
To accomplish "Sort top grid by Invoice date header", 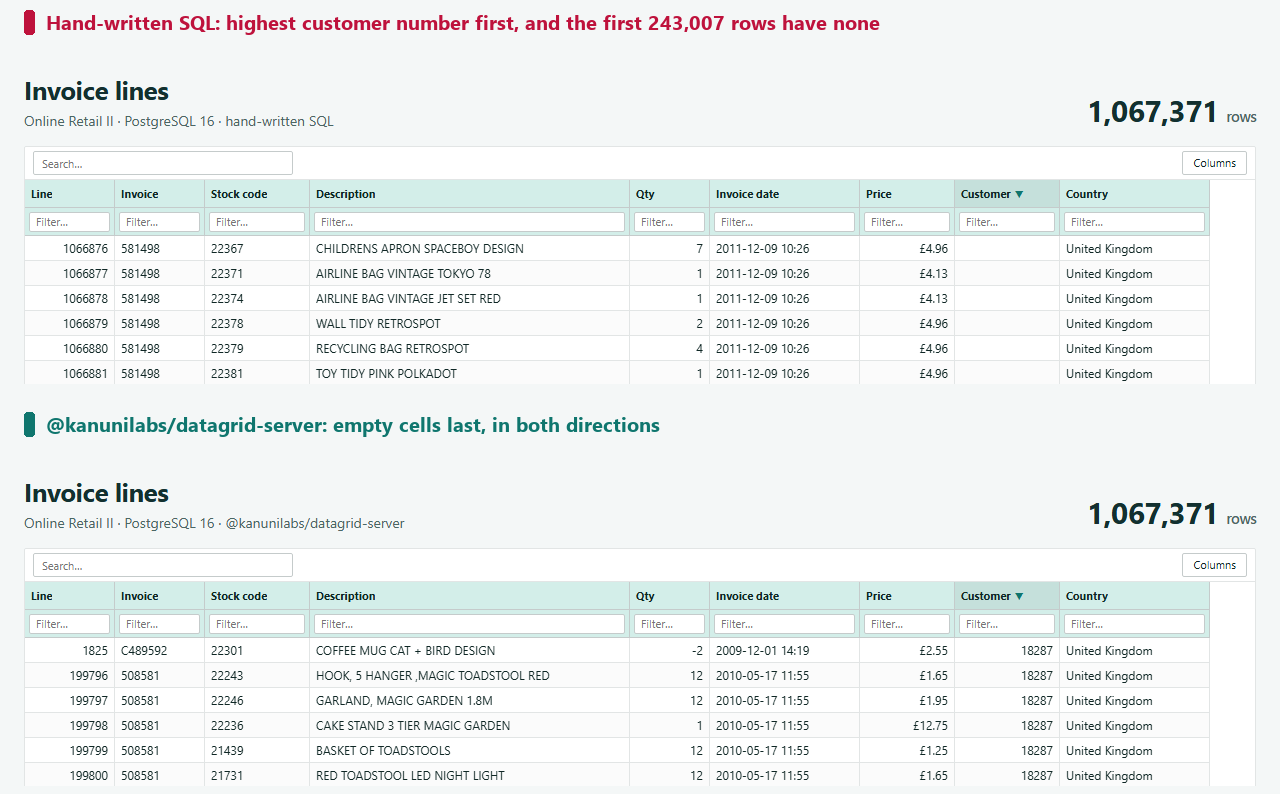I will pos(785,194).
